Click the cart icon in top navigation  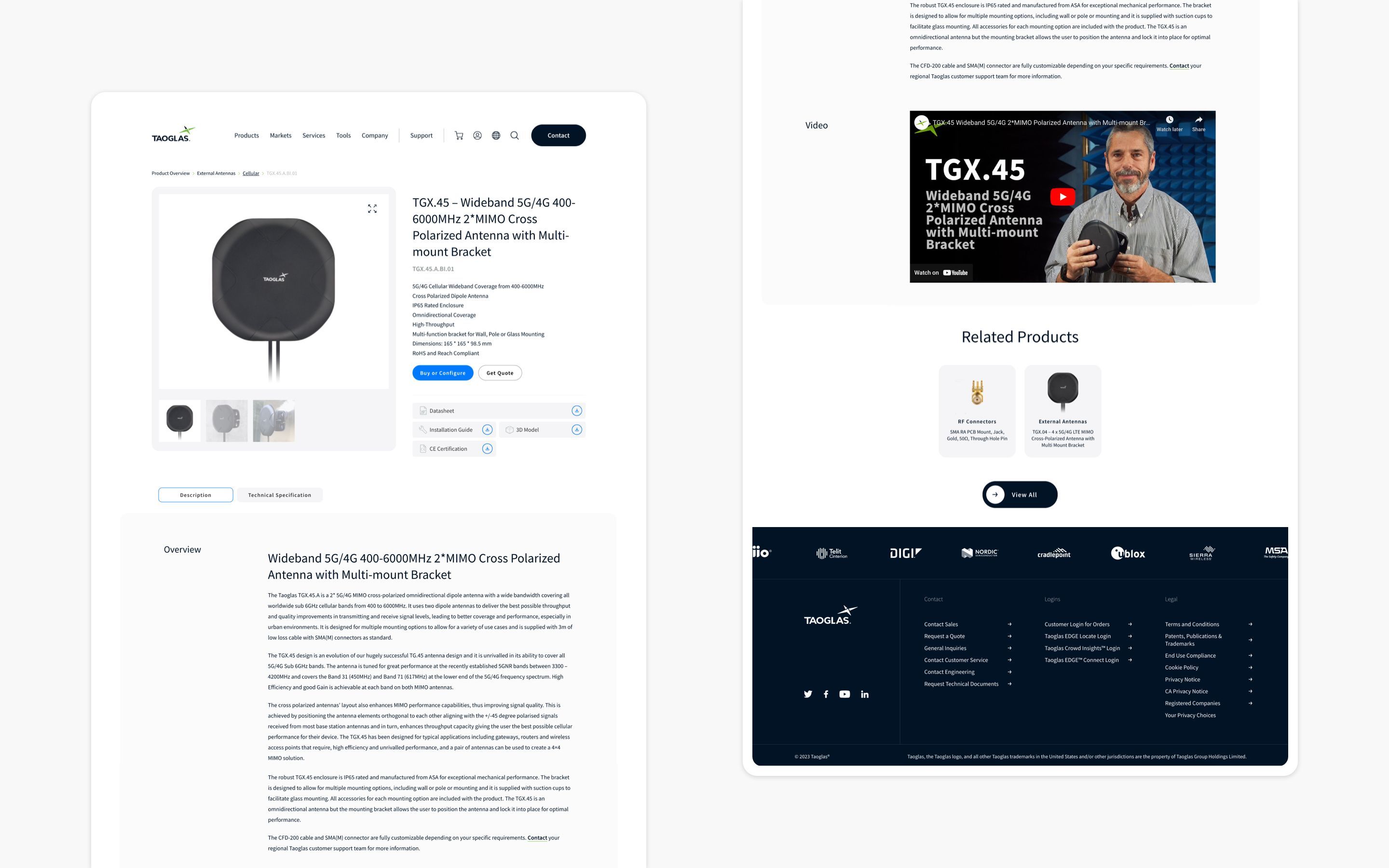tap(458, 135)
